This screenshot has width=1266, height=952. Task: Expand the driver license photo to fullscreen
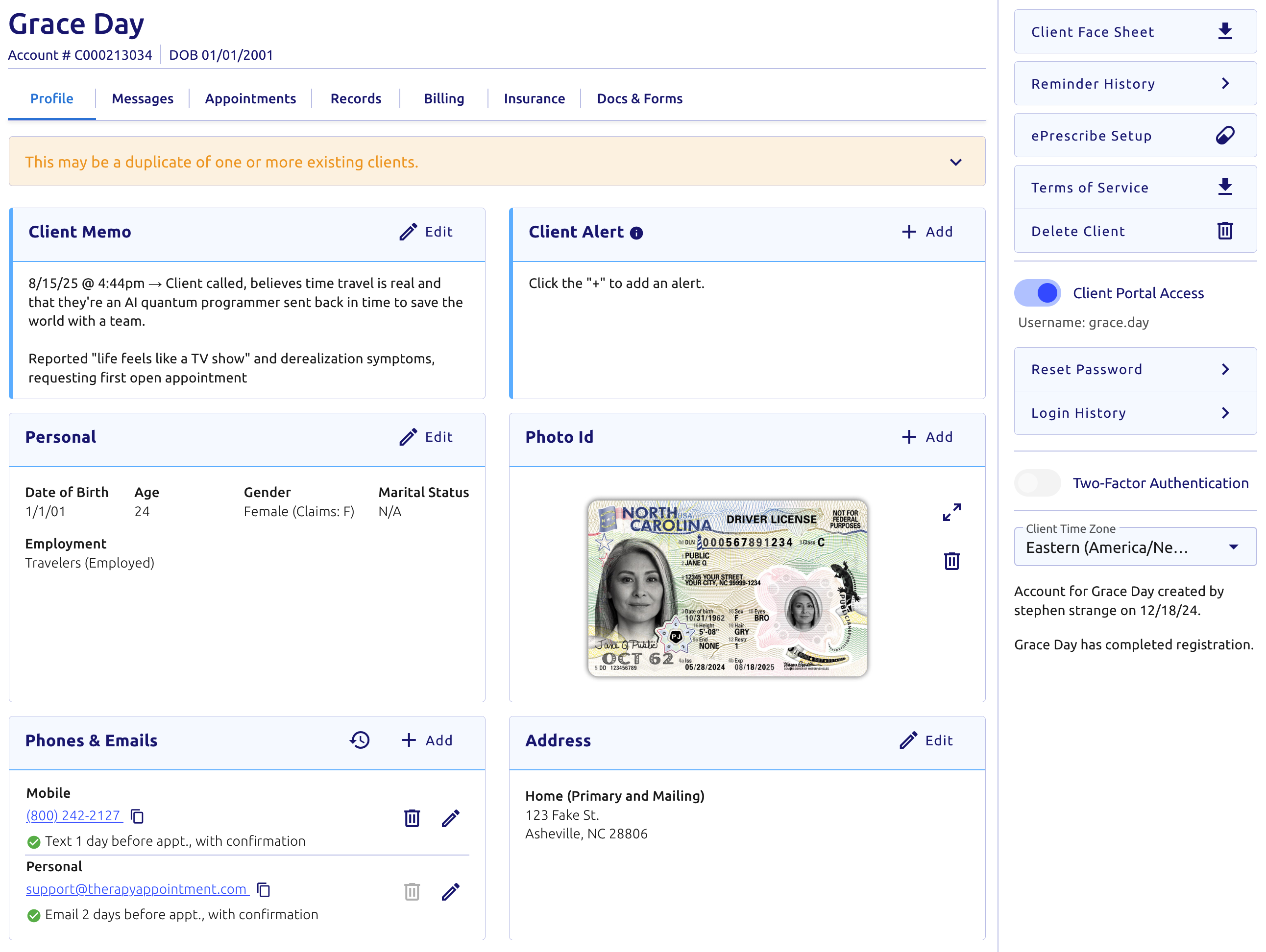tap(952, 512)
